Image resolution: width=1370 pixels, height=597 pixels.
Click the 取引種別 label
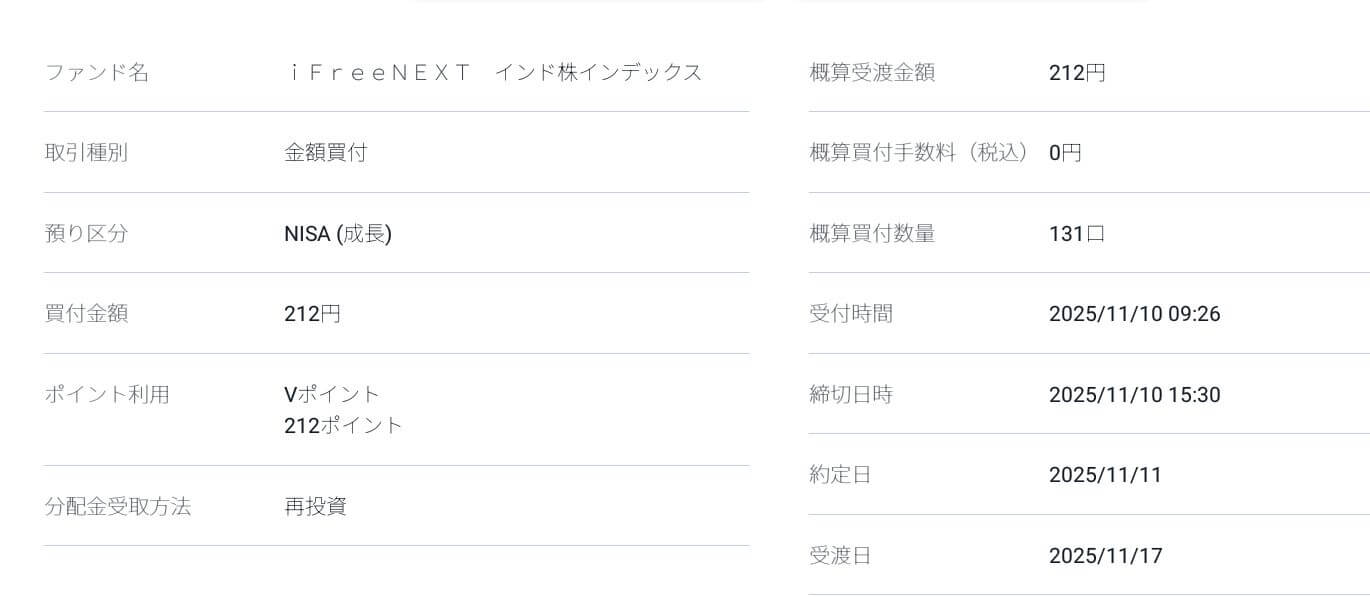click(x=86, y=153)
